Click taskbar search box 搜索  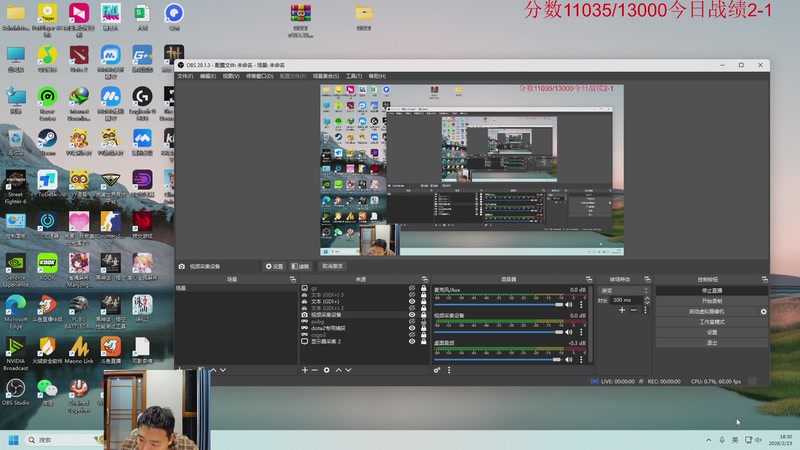pos(64,440)
